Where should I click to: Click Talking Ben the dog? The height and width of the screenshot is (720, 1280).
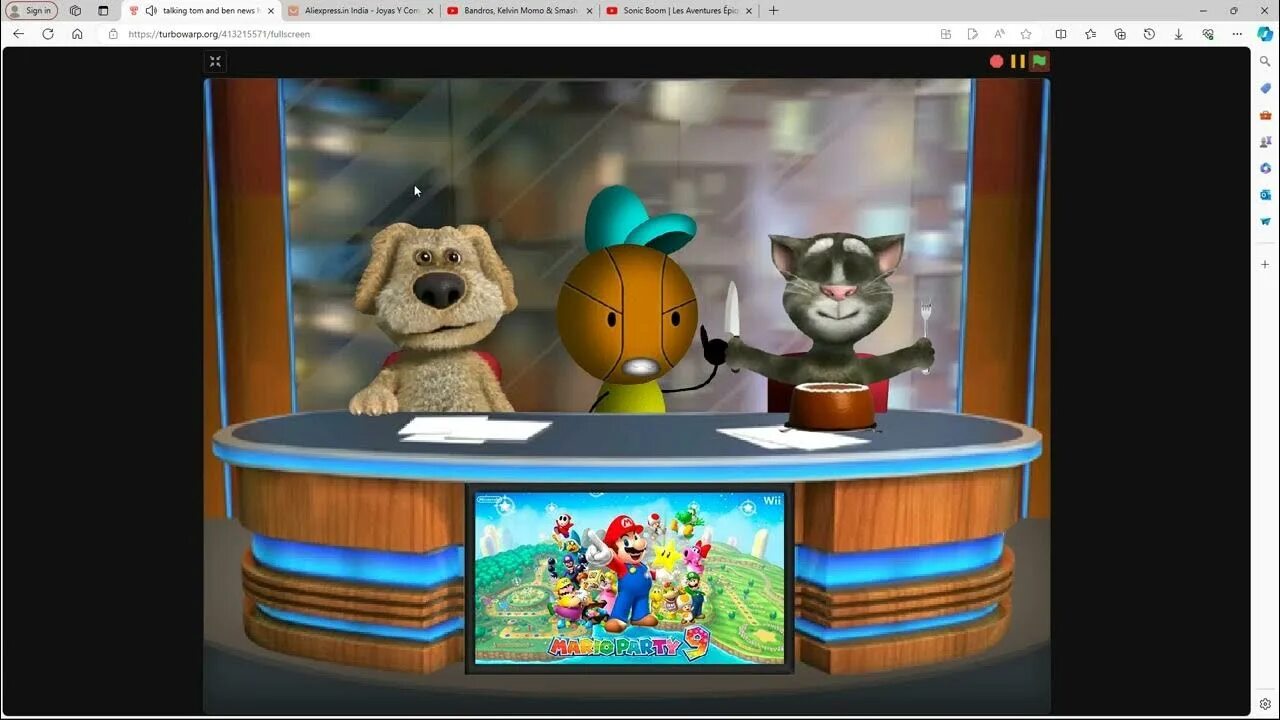tap(434, 319)
